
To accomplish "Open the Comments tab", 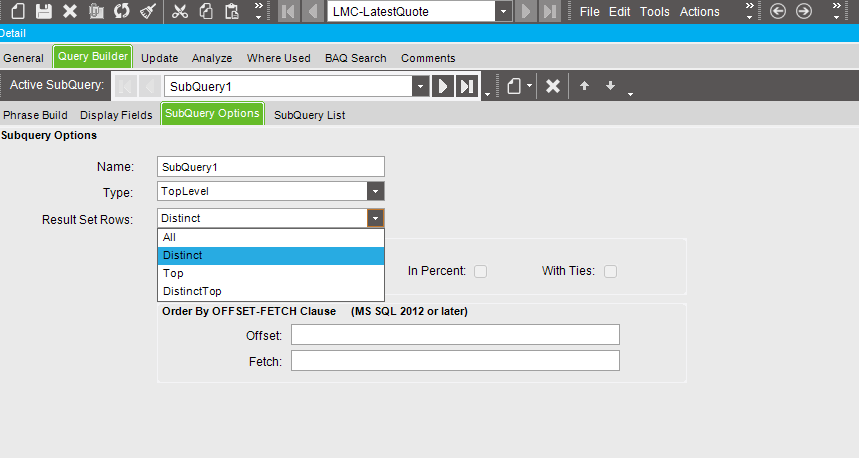I will [x=428, y=58].
